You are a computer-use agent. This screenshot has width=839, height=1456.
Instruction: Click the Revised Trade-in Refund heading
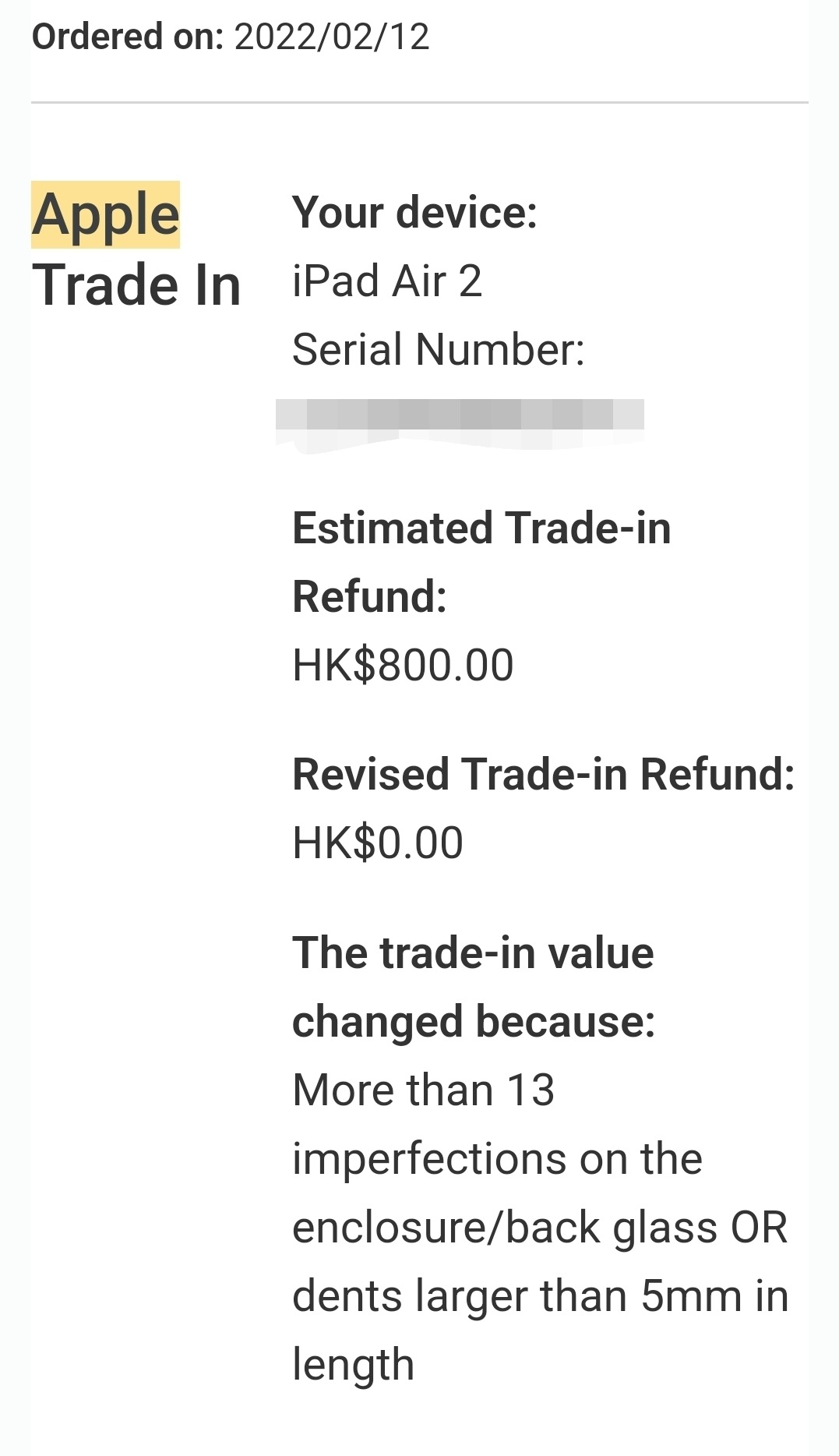543,774
